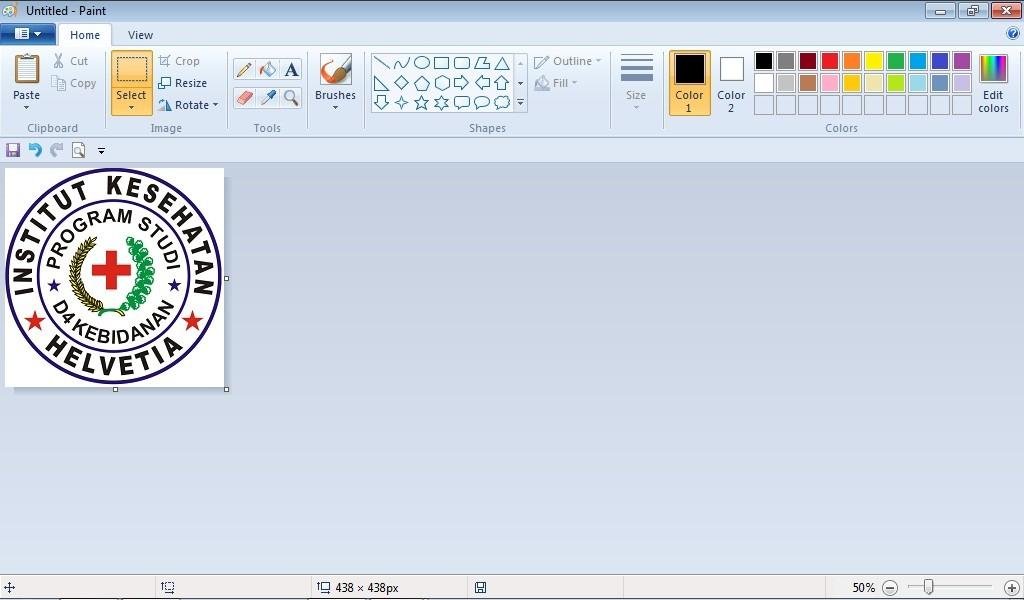
Task: Open the Select options dropdown arrow
Action: click(x=131, y=108)
